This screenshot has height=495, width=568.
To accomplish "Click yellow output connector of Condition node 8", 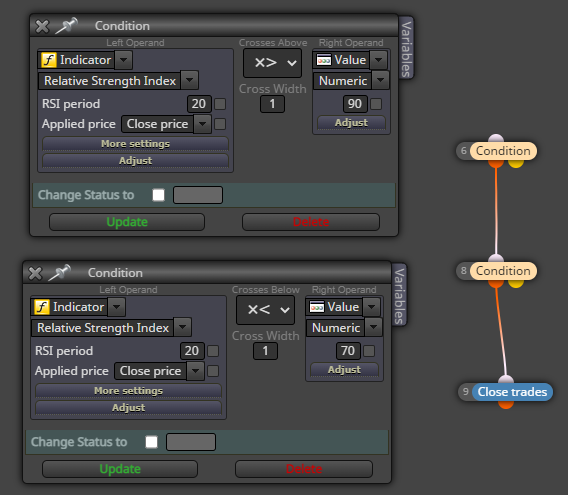I will [x=516, y=284].
